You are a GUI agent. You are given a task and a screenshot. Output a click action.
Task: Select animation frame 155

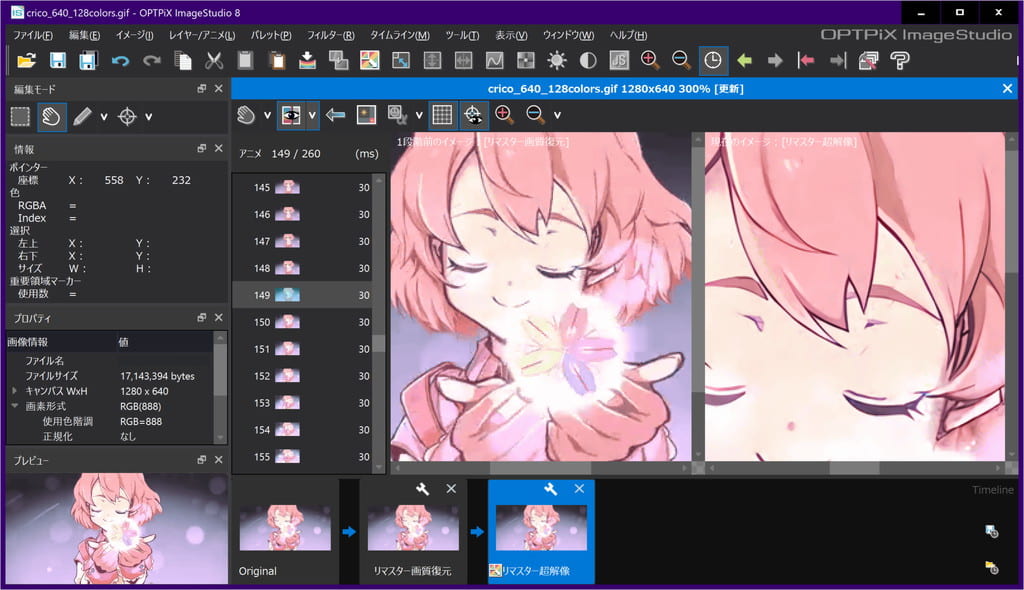(x=302, y=457)
